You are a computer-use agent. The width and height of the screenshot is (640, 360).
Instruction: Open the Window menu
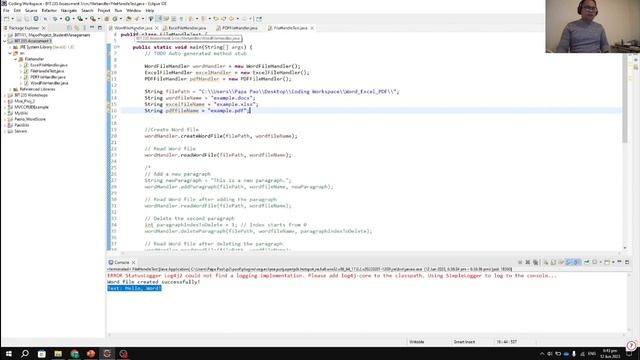[x=133, y=11]
